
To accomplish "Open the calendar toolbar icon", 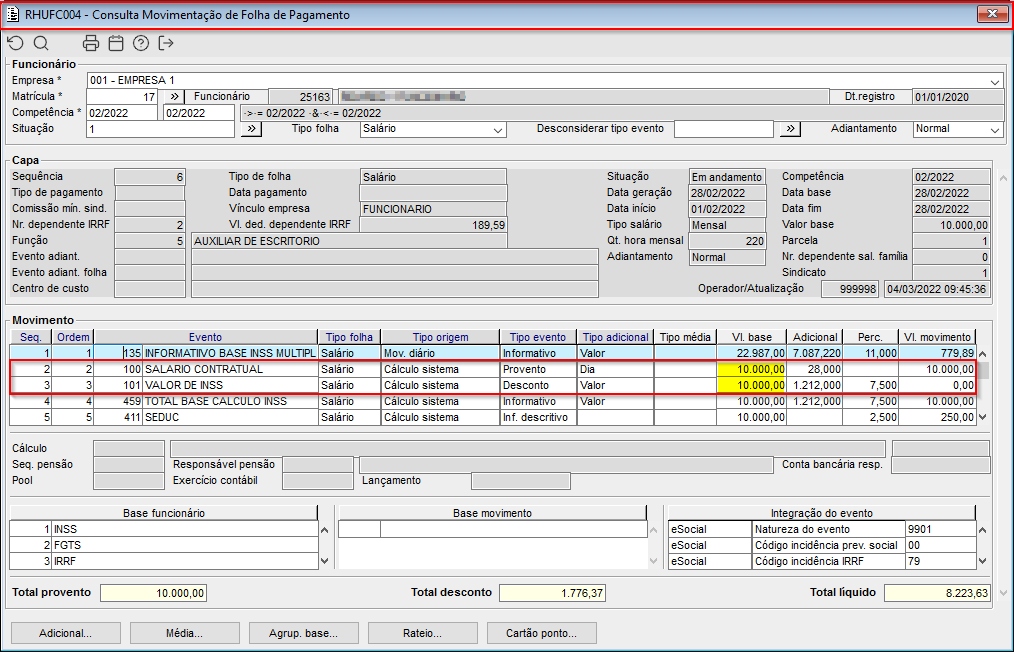I will (116, 43).
